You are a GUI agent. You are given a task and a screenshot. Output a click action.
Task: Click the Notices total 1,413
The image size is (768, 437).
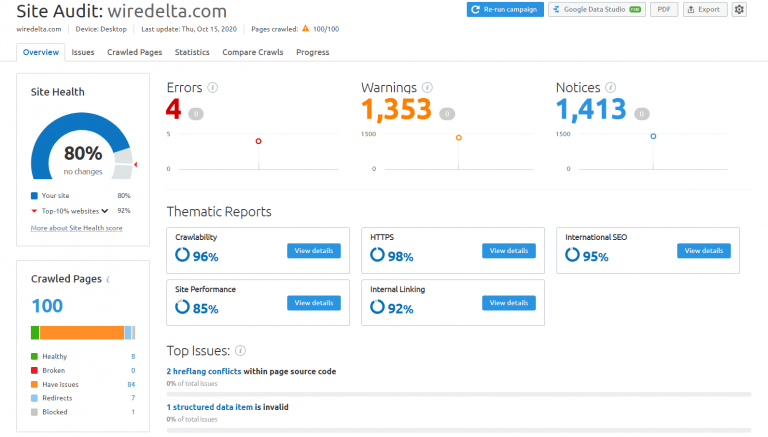click(591, 109)
